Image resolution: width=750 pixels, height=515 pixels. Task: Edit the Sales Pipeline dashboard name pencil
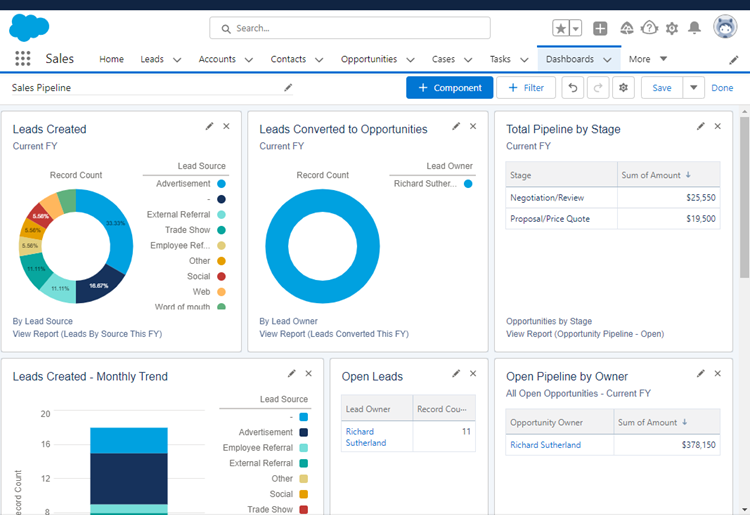[x=288, y=88]
